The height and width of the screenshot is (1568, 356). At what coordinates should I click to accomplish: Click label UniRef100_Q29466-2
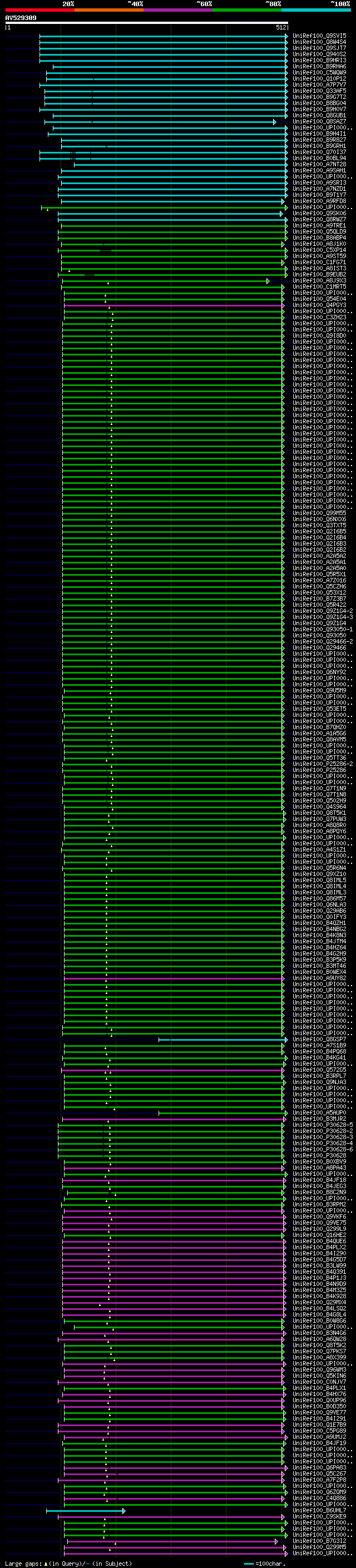323,641
